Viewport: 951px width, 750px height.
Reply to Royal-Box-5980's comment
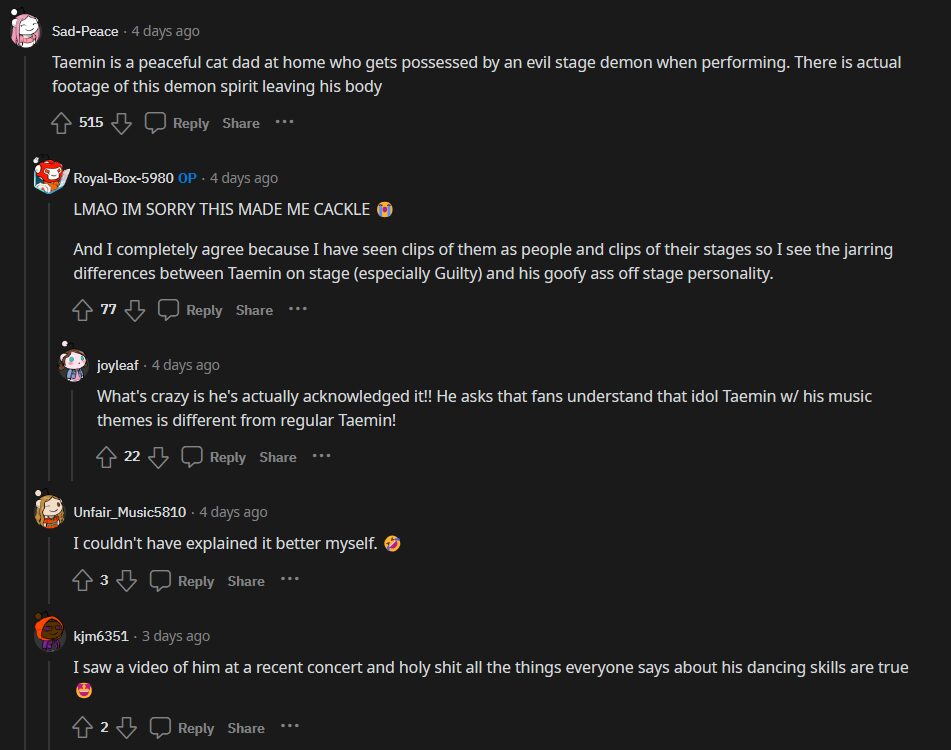[x=191, y=310]
